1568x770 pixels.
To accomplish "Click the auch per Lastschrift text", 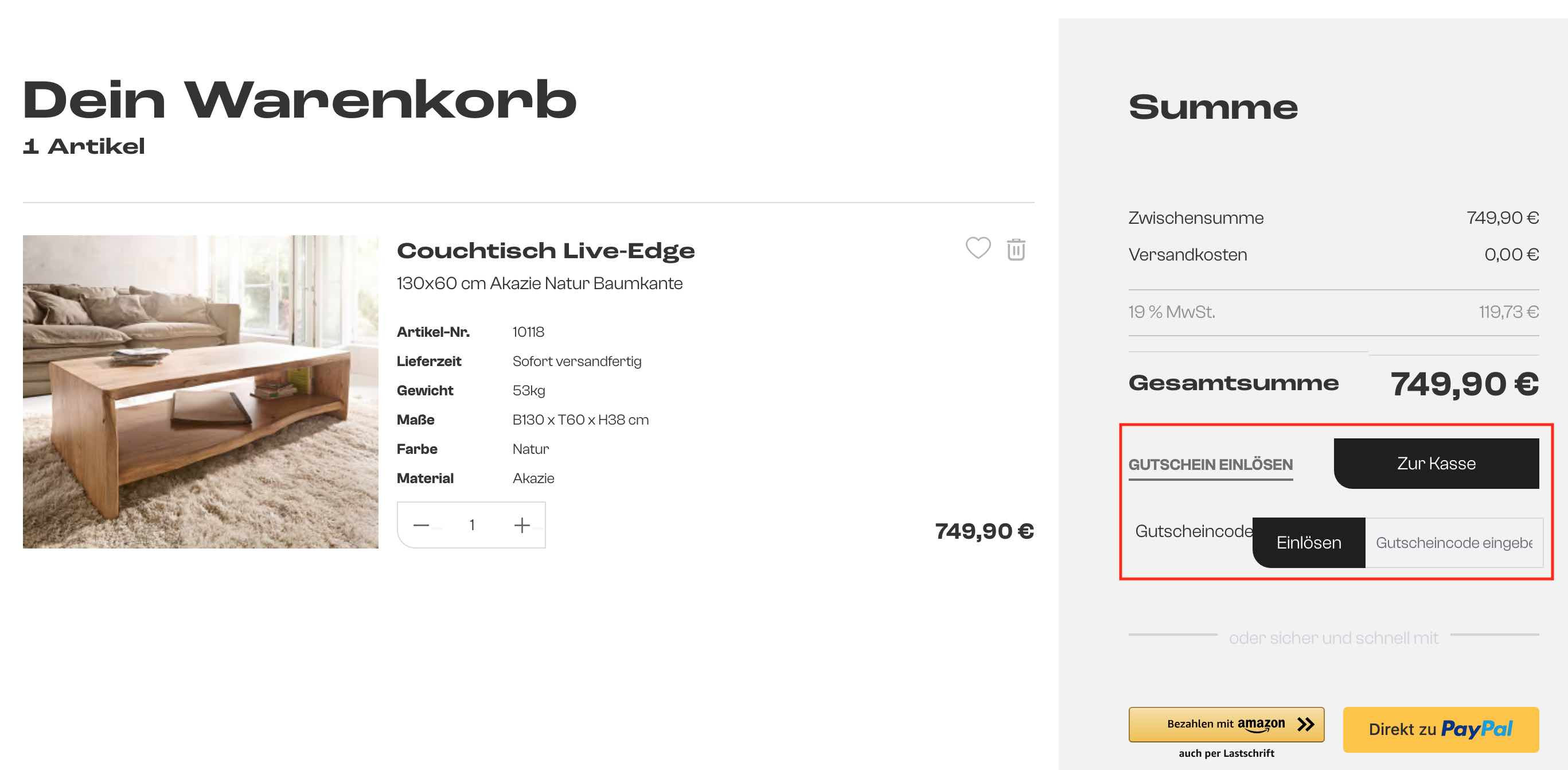I will click(1226, 753).
